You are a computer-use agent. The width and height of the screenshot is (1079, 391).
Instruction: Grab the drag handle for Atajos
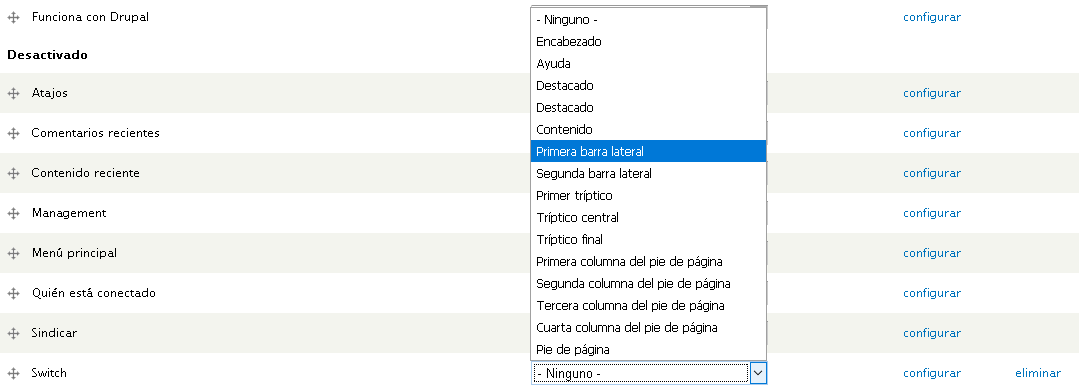click(x=13, y=94)
